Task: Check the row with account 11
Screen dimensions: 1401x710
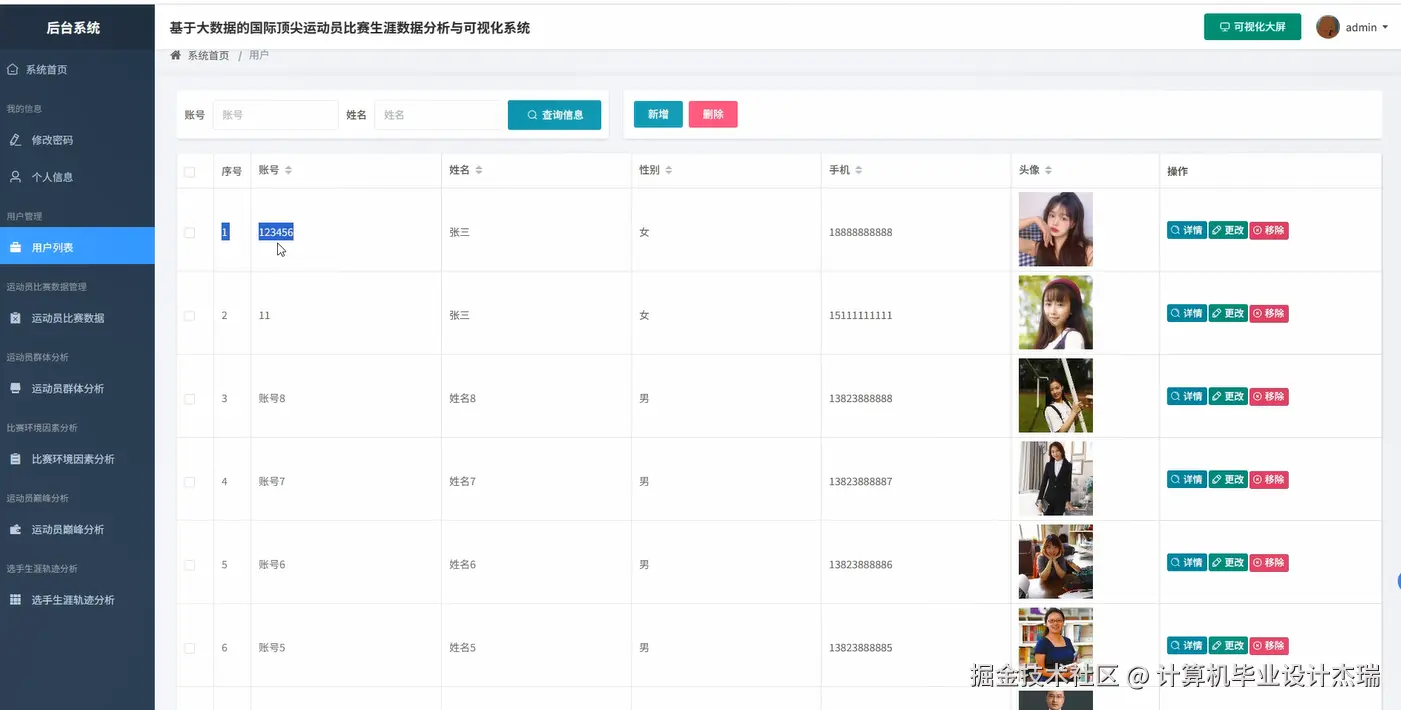Action: (x=190, y=316)
